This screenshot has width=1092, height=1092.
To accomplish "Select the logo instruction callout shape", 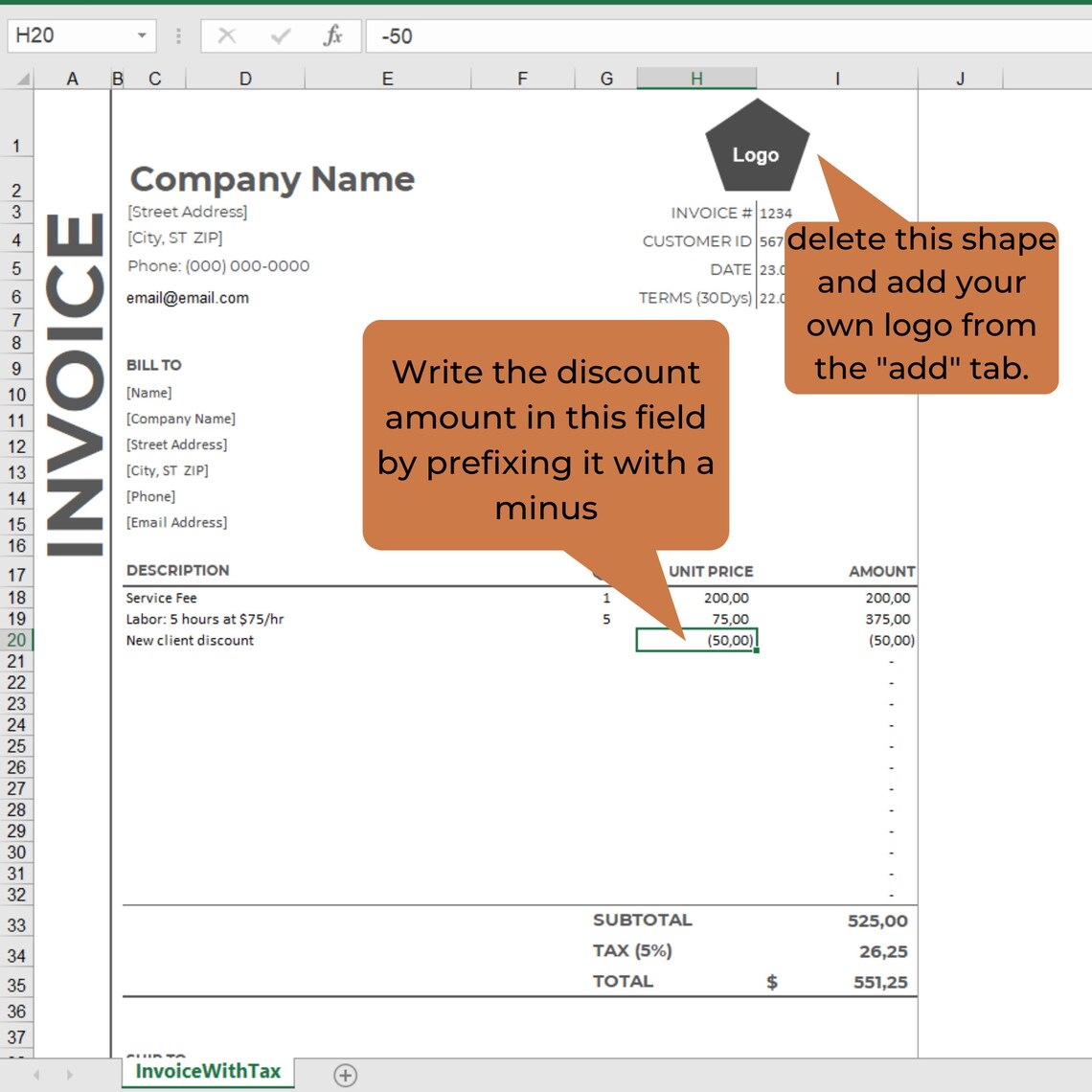I will [x=920, y=305].
